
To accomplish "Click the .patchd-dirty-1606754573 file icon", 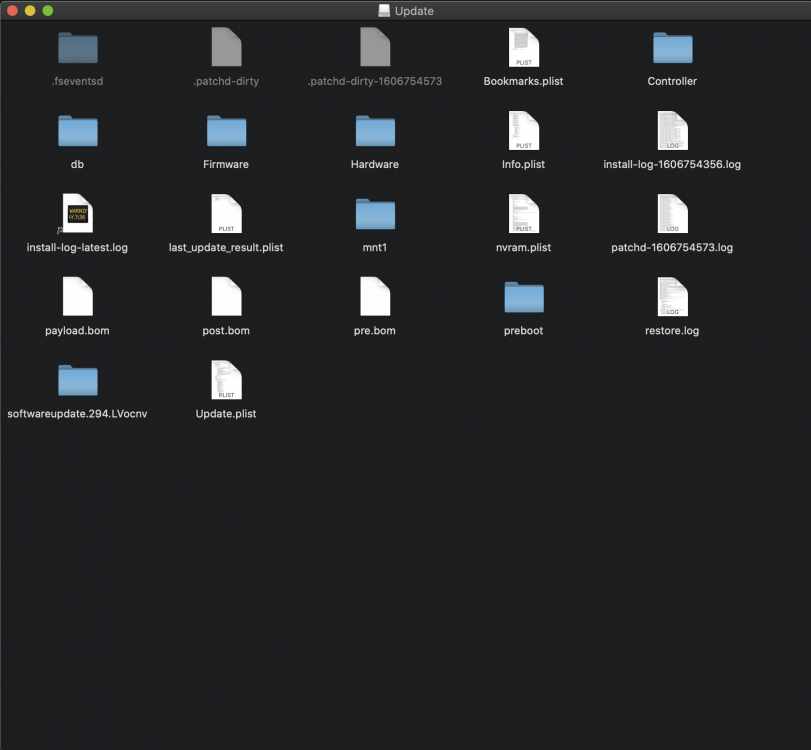I will click(375, 47).
